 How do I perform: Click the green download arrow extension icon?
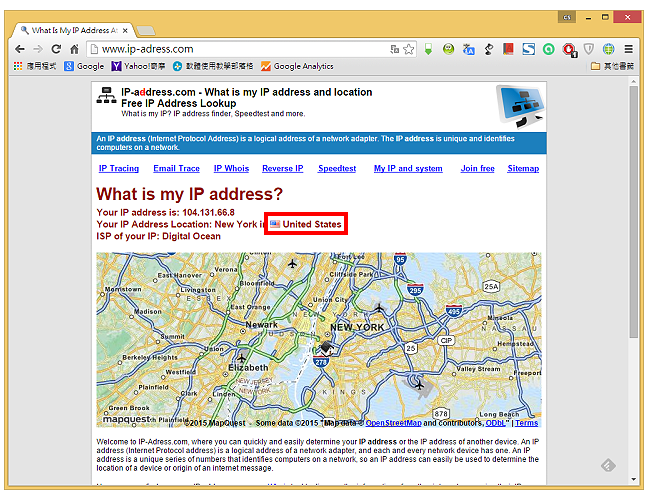(428, 49)
